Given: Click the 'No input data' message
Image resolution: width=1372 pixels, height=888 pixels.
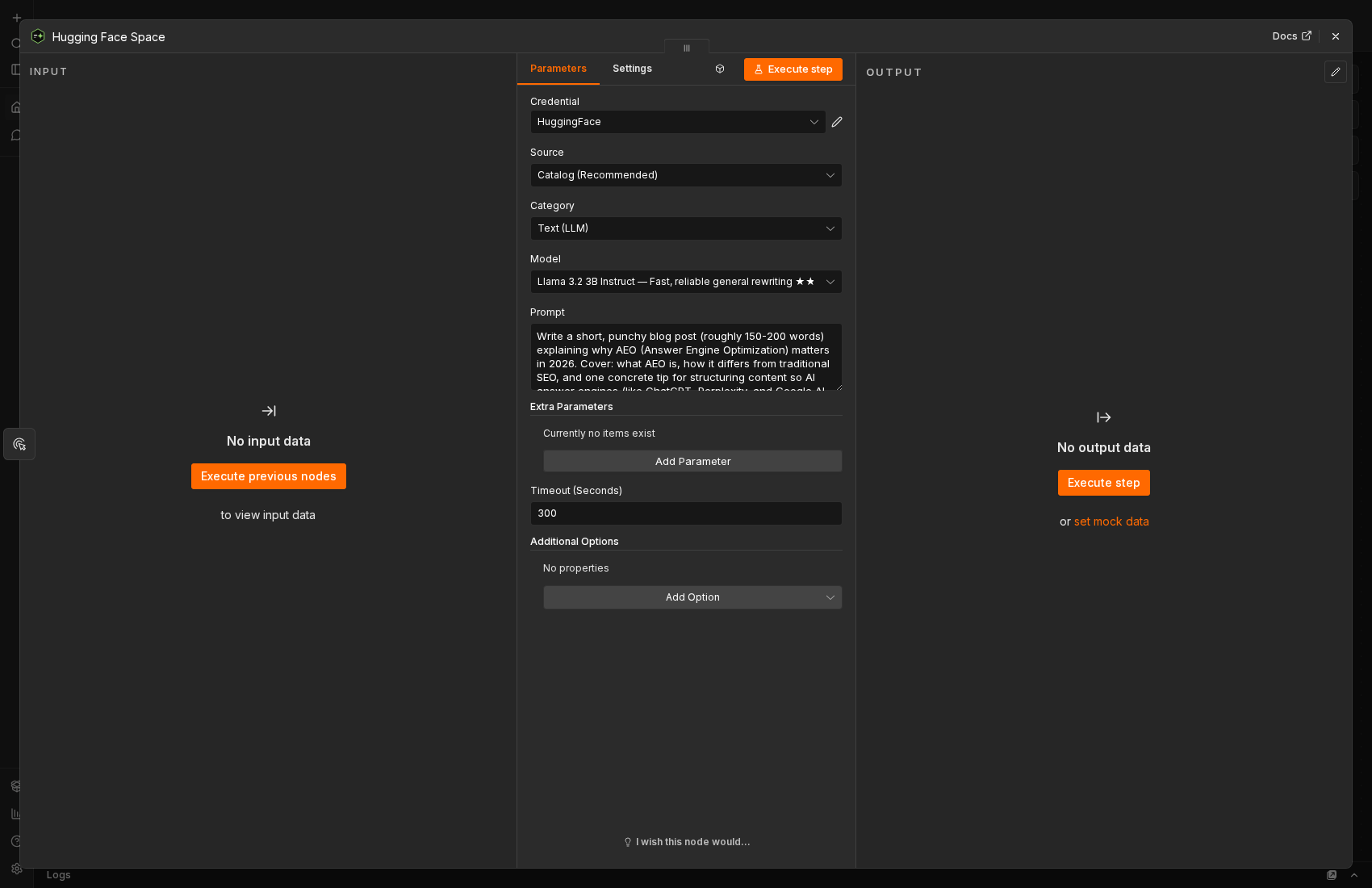Looking at the screenshot, I should pos(269,441).
